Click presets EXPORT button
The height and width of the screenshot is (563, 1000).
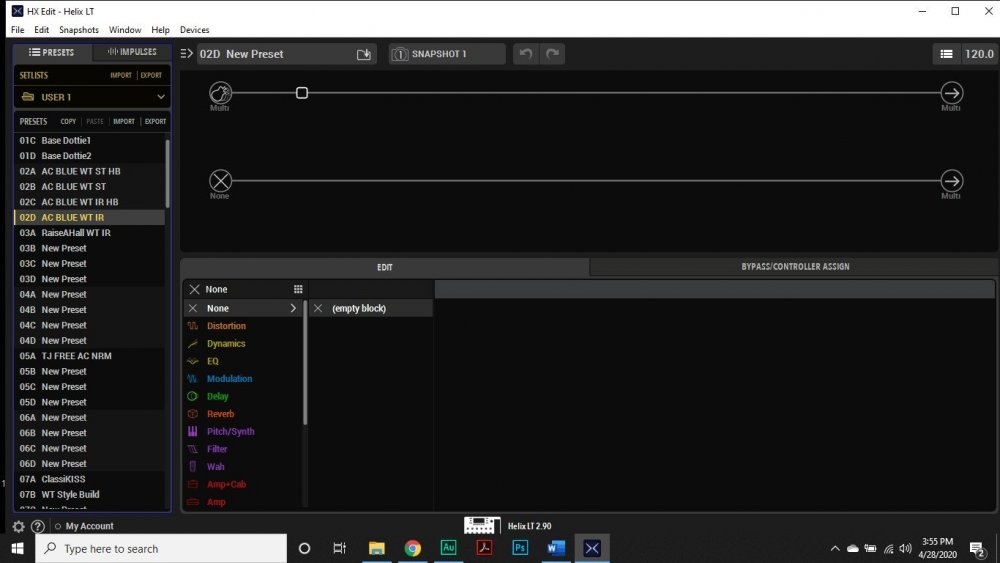point(155,121)
